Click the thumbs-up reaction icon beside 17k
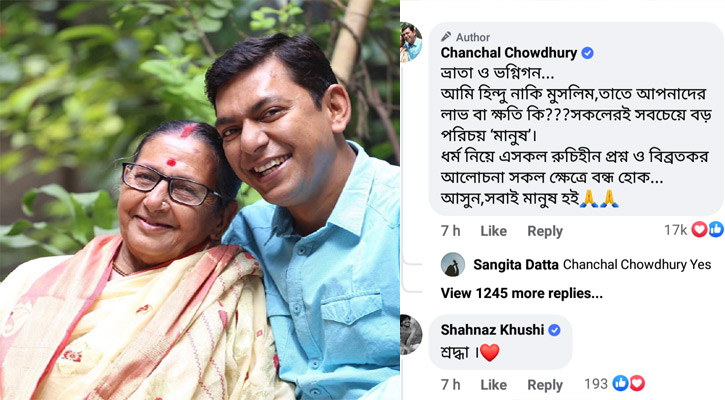The width and height of the screenshot is (725, 400). pos(714,230)
